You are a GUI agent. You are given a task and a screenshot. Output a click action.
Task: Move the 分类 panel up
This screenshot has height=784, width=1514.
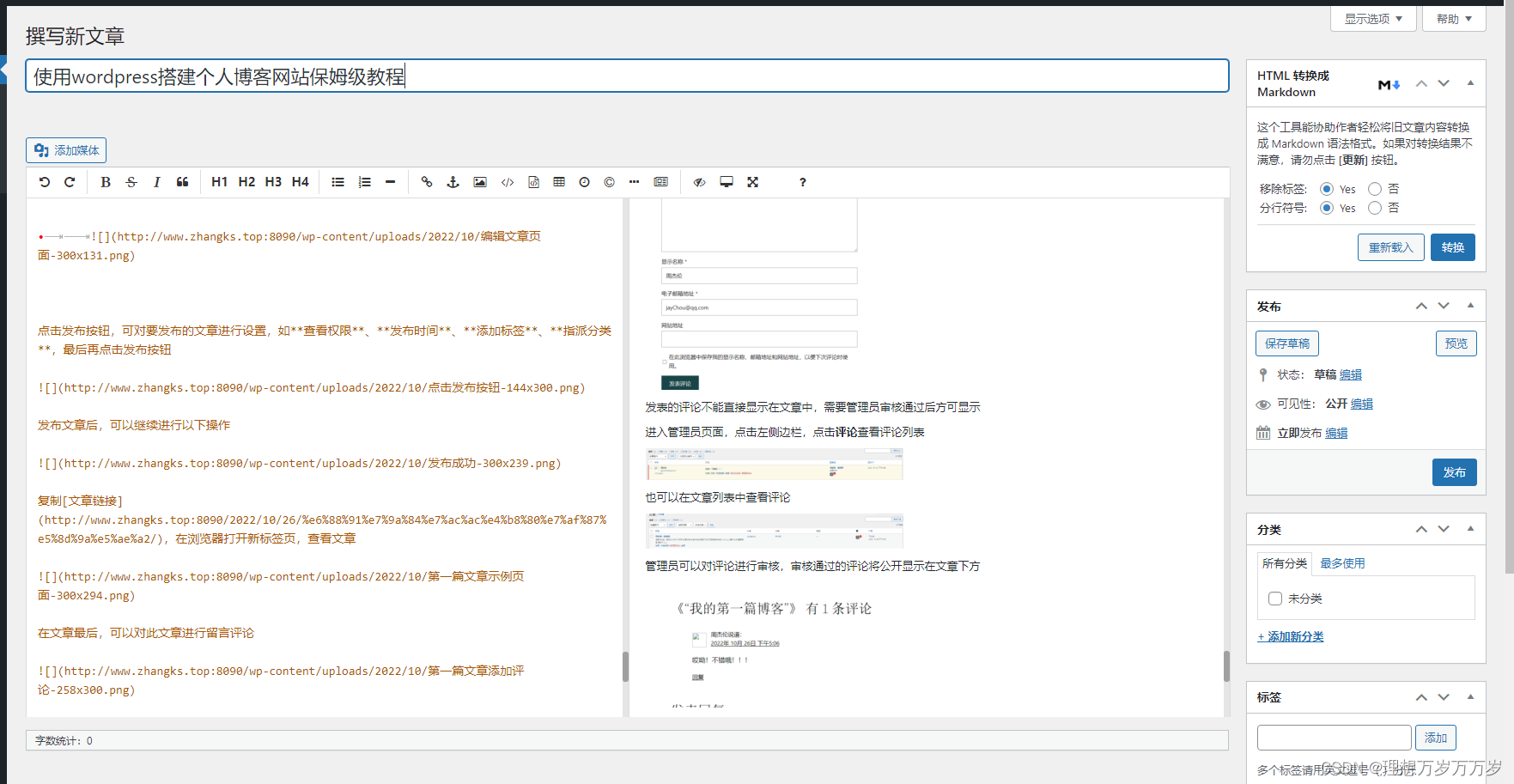(1421, 529)
